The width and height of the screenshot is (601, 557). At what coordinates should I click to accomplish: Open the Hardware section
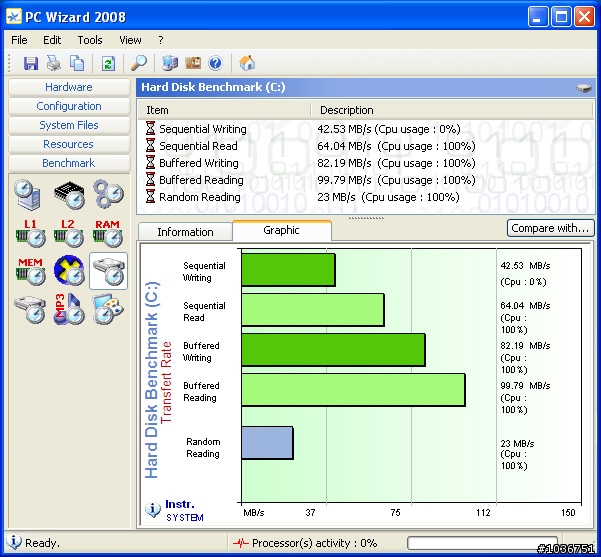(x=69, y=87)
